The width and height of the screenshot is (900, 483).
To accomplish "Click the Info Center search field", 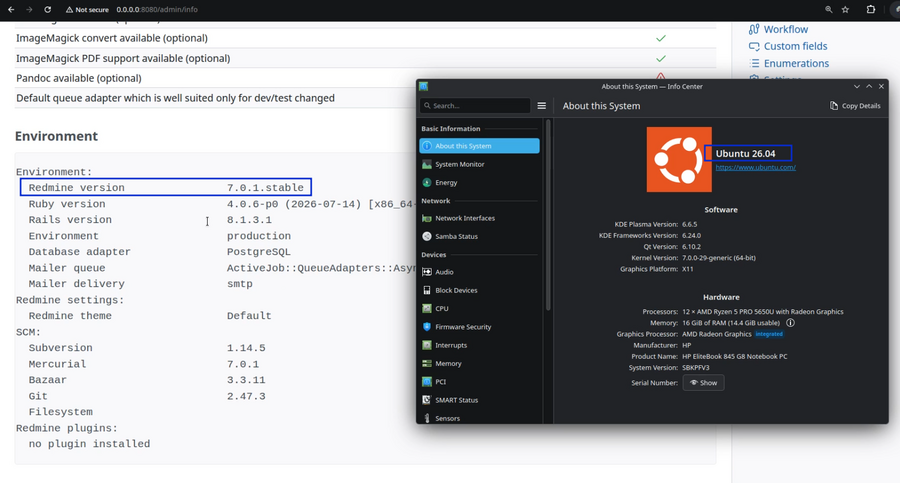I will click(475, 106).
